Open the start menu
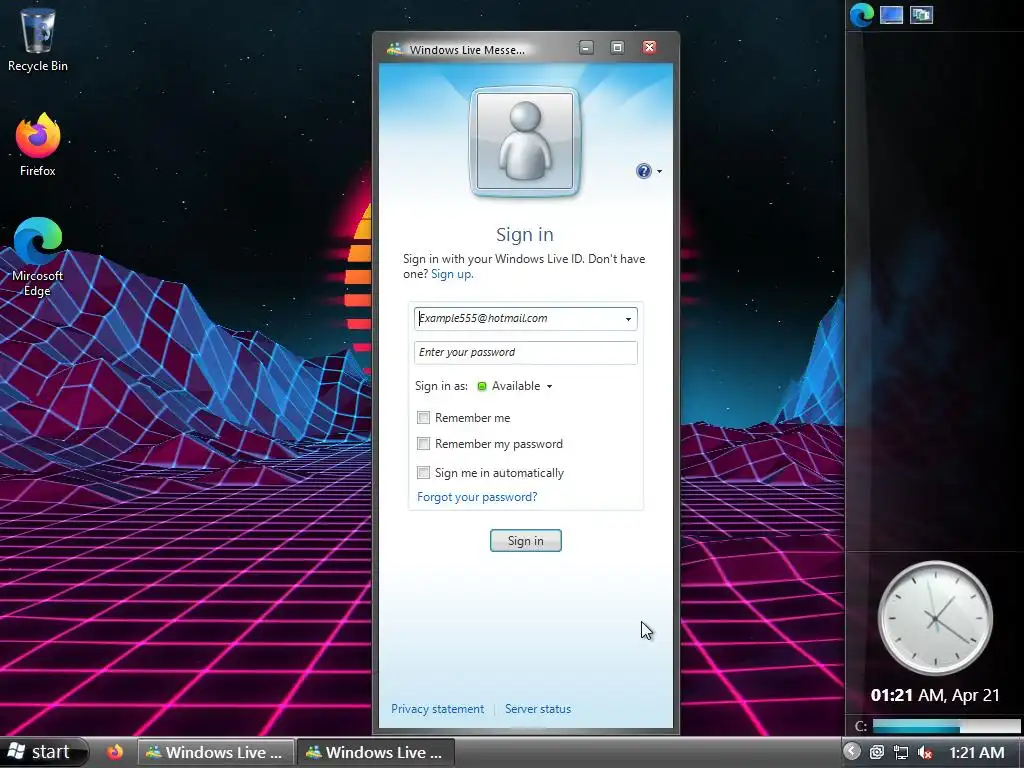 click(x=43, y=752)
